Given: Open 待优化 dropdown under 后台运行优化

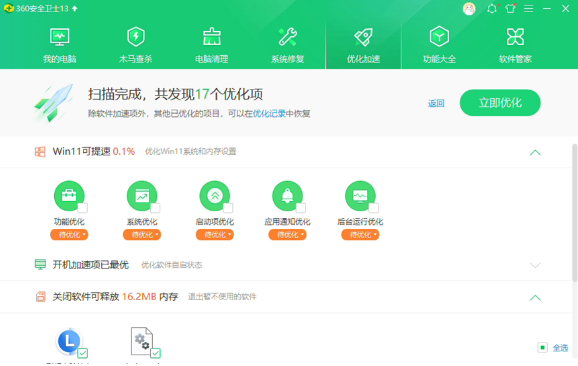Looking at the screenshot, I should click(361, 234).
